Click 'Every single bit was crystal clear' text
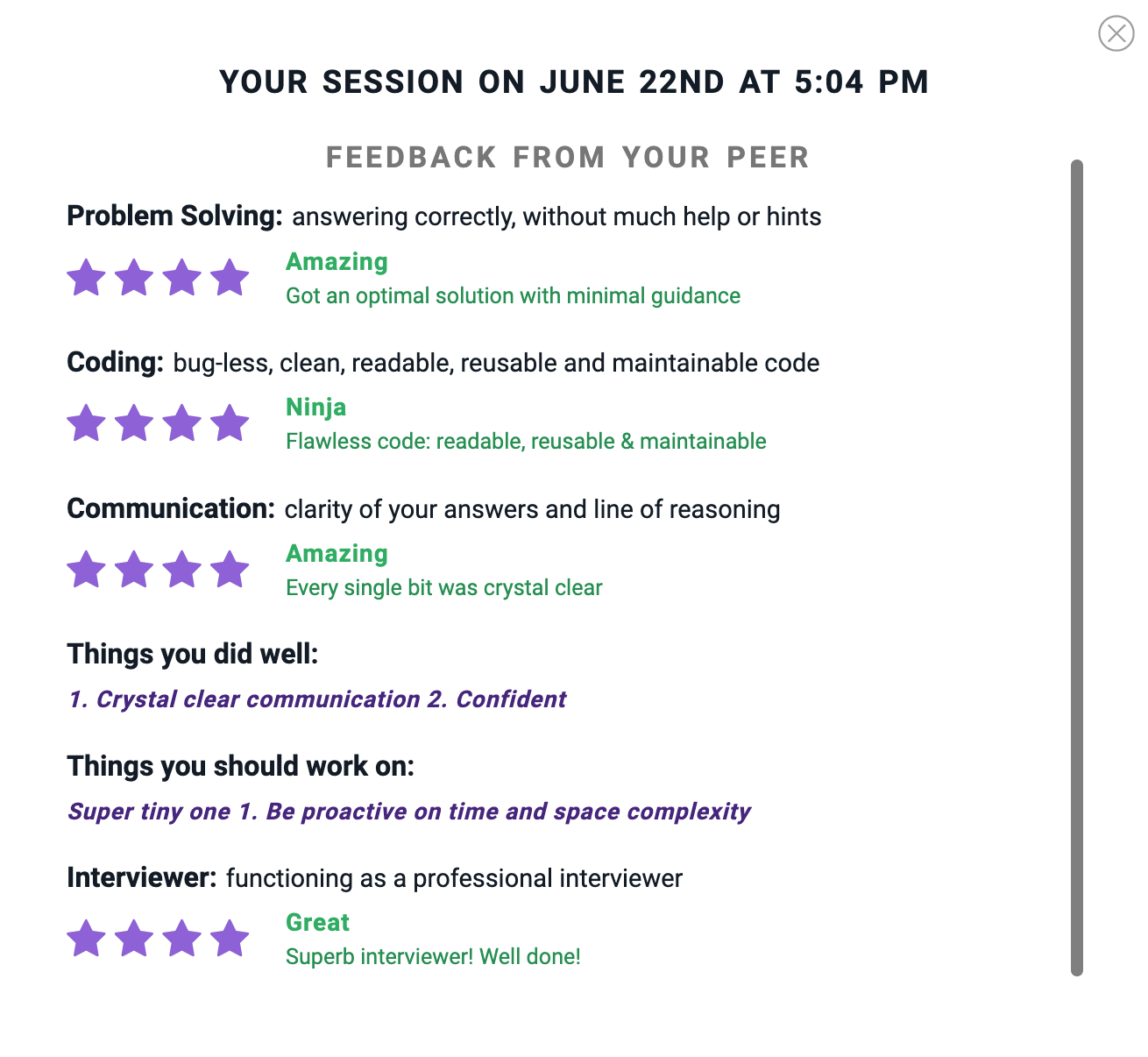 coord(444,587)
